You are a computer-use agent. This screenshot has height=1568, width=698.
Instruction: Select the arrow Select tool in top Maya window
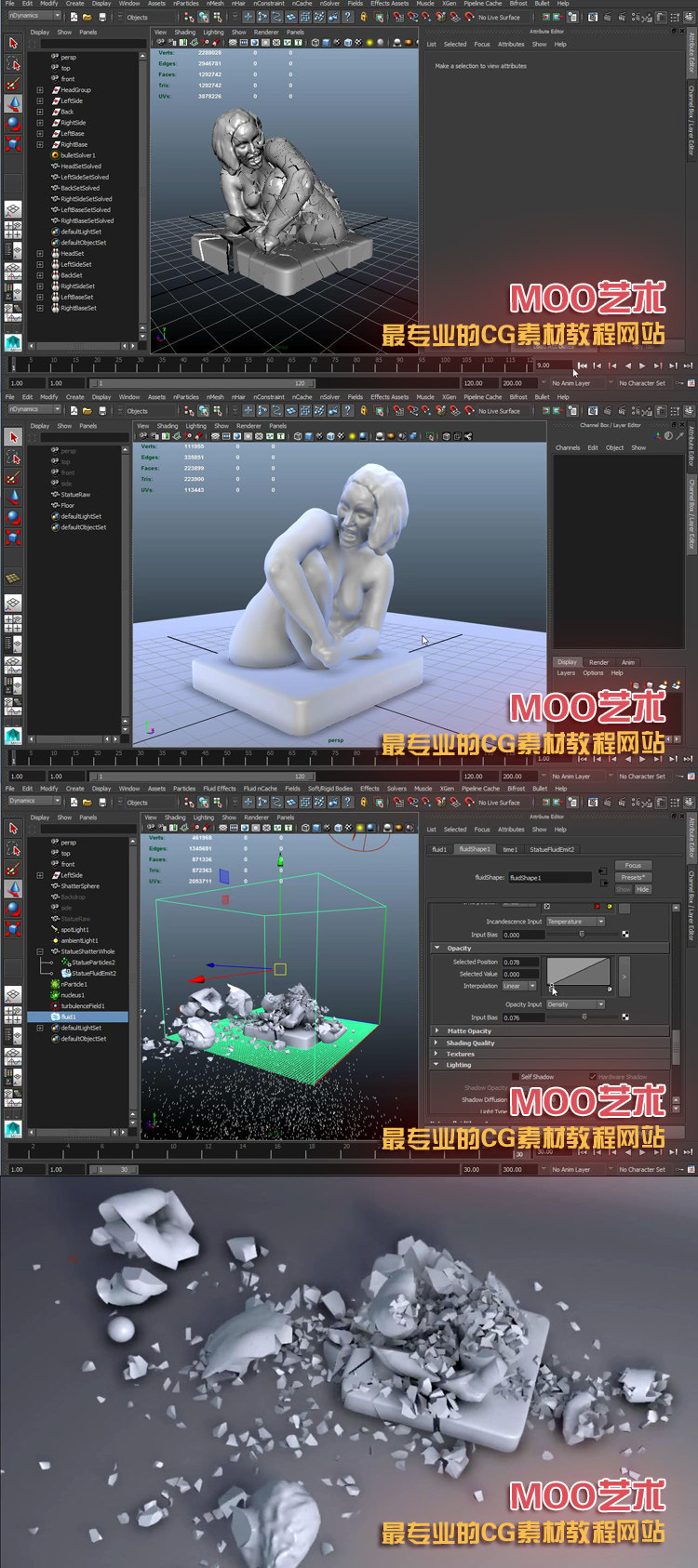tap(13, 43)
